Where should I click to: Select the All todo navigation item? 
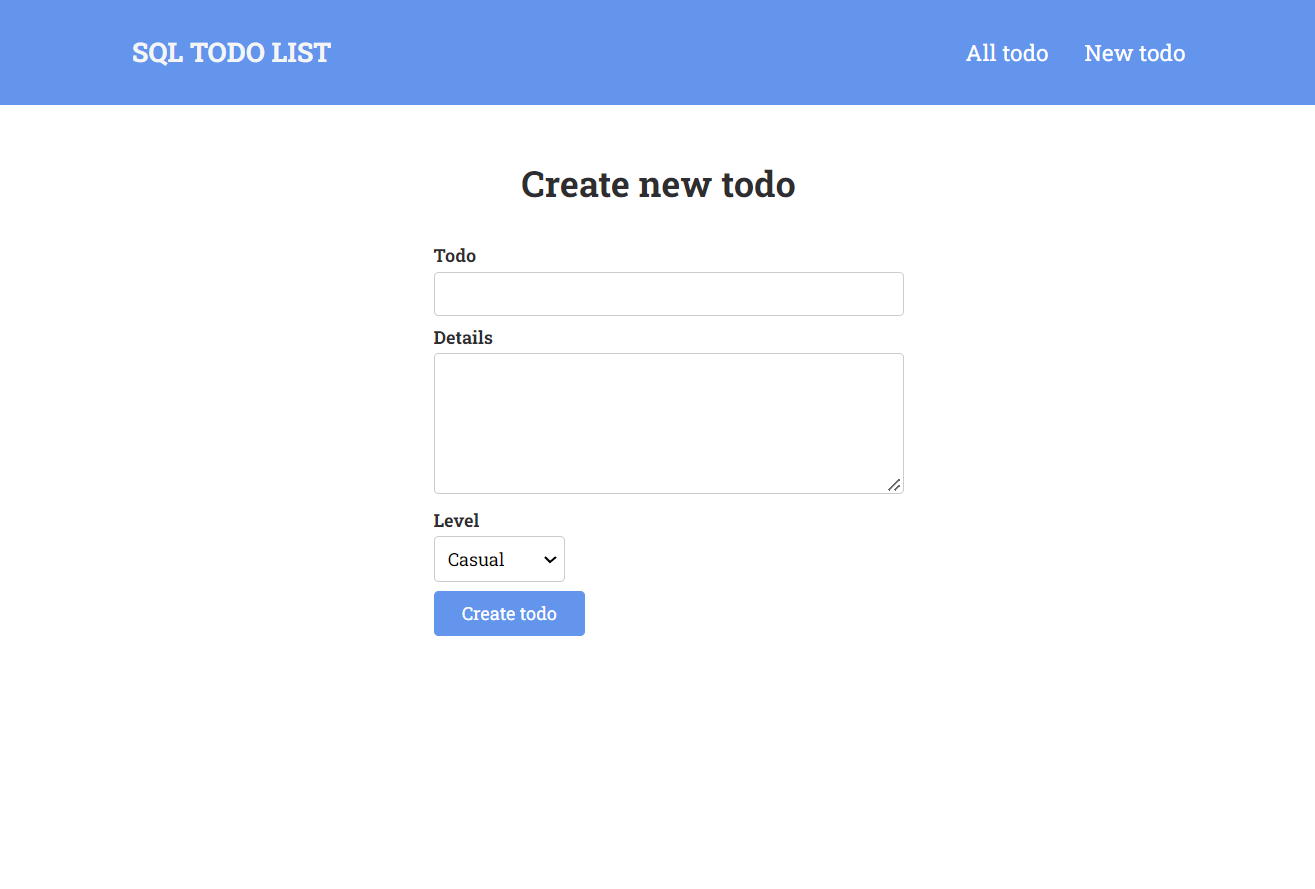1006,52
